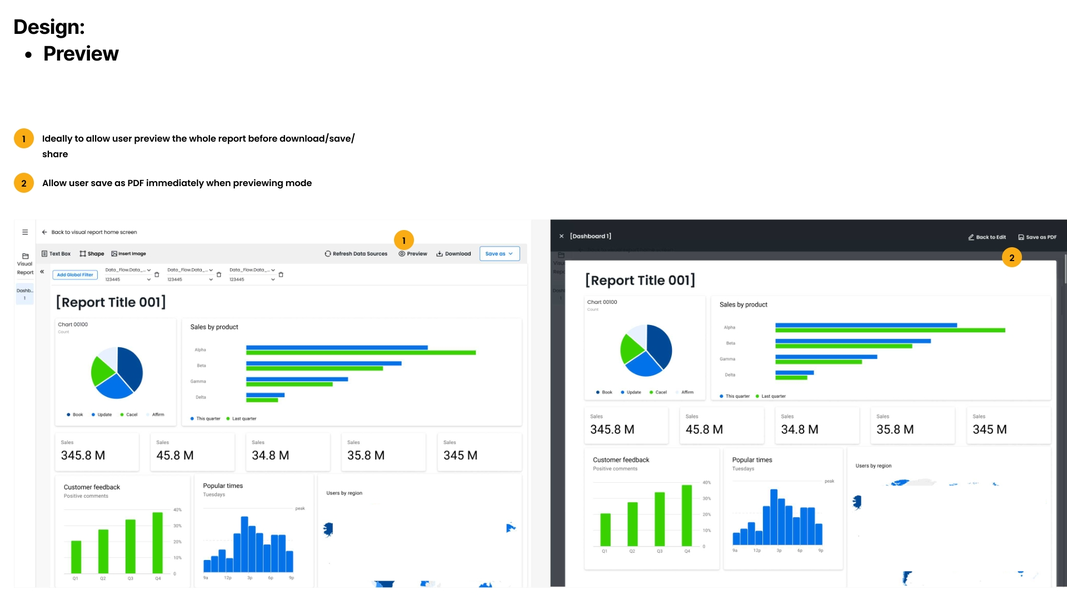Open Preview mode from the editor toolbar
The height and width of the screenshot is (600, 1067).
click(413, 254)
